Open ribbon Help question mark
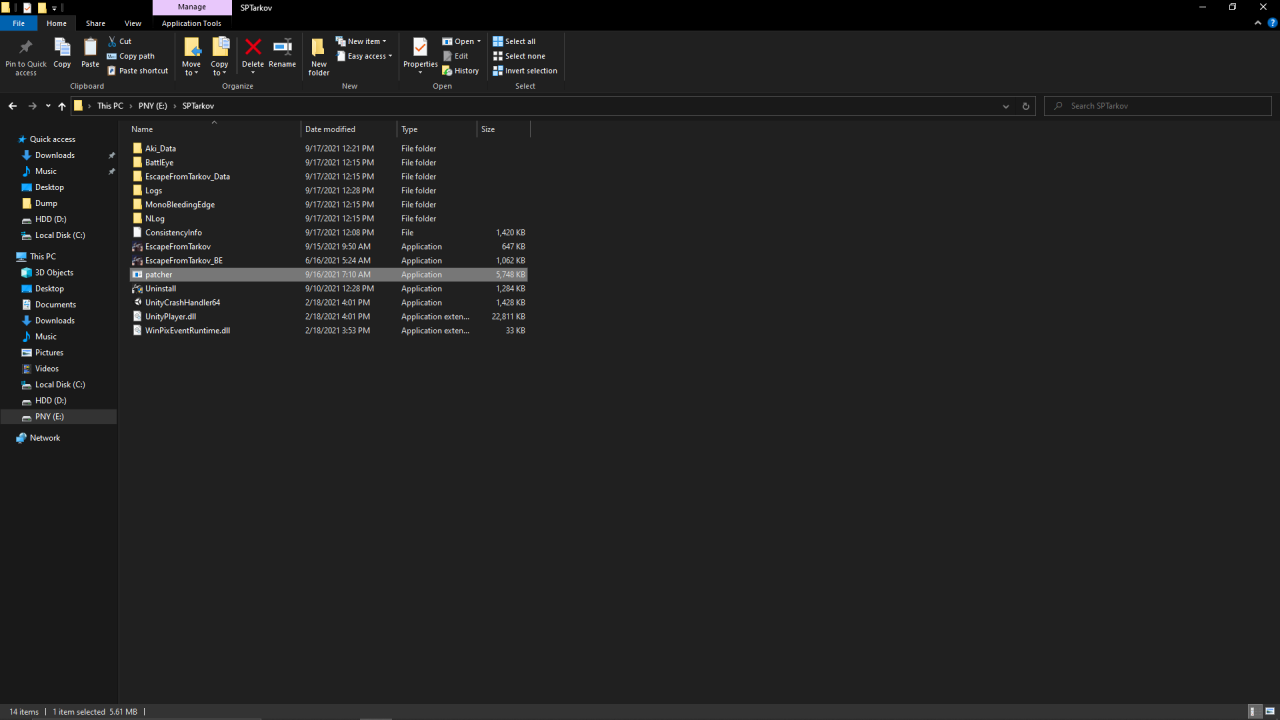This screenshot has height=720, width=1280. tap(1272, 23)
